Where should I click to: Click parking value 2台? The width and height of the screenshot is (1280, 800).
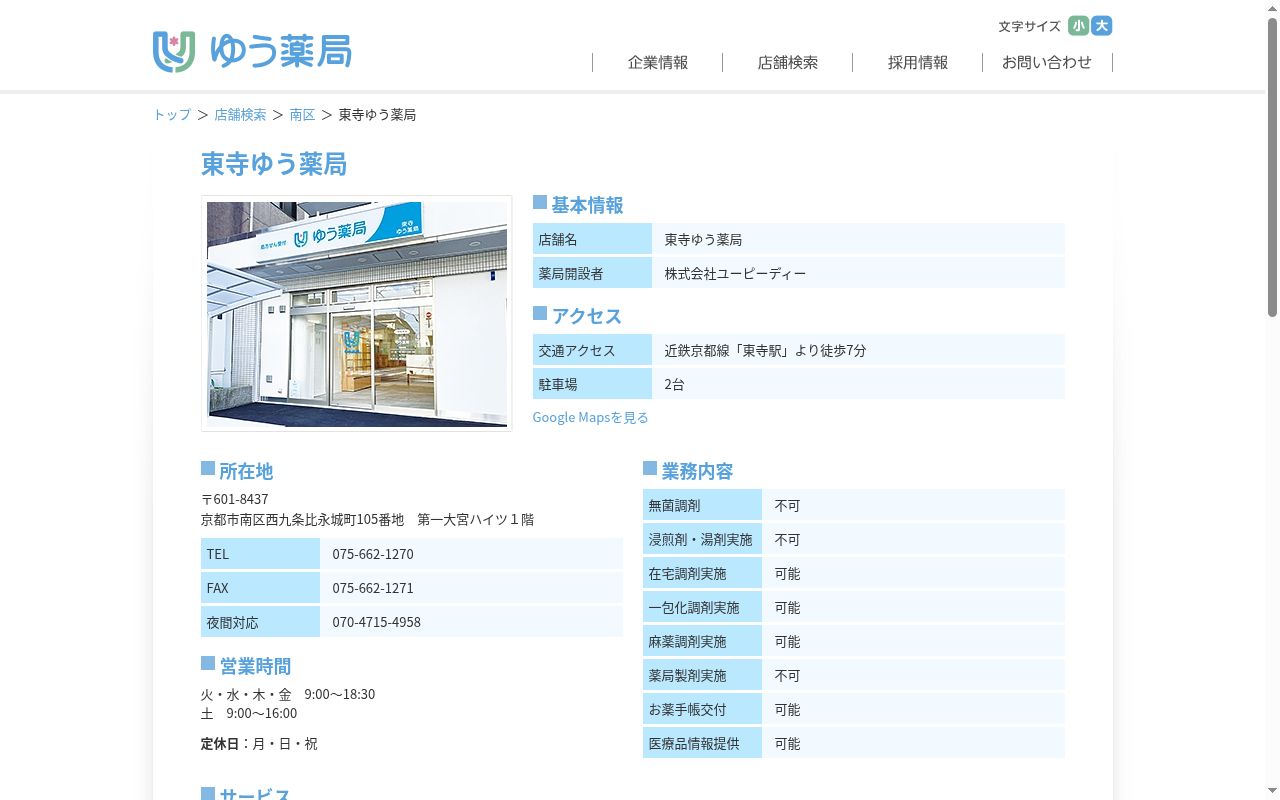675,384
